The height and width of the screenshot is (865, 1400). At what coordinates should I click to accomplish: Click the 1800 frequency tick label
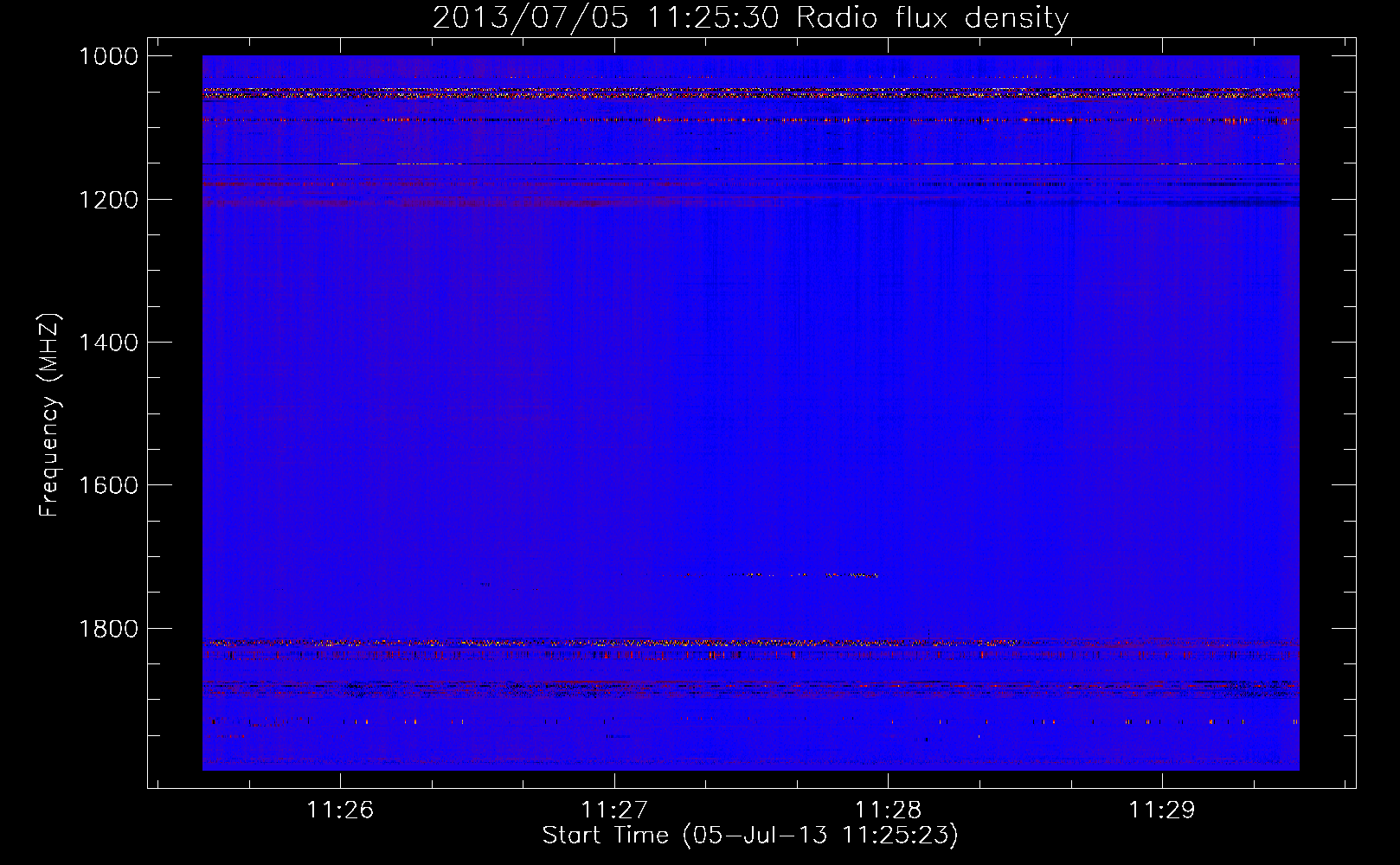tap(108, 629)
